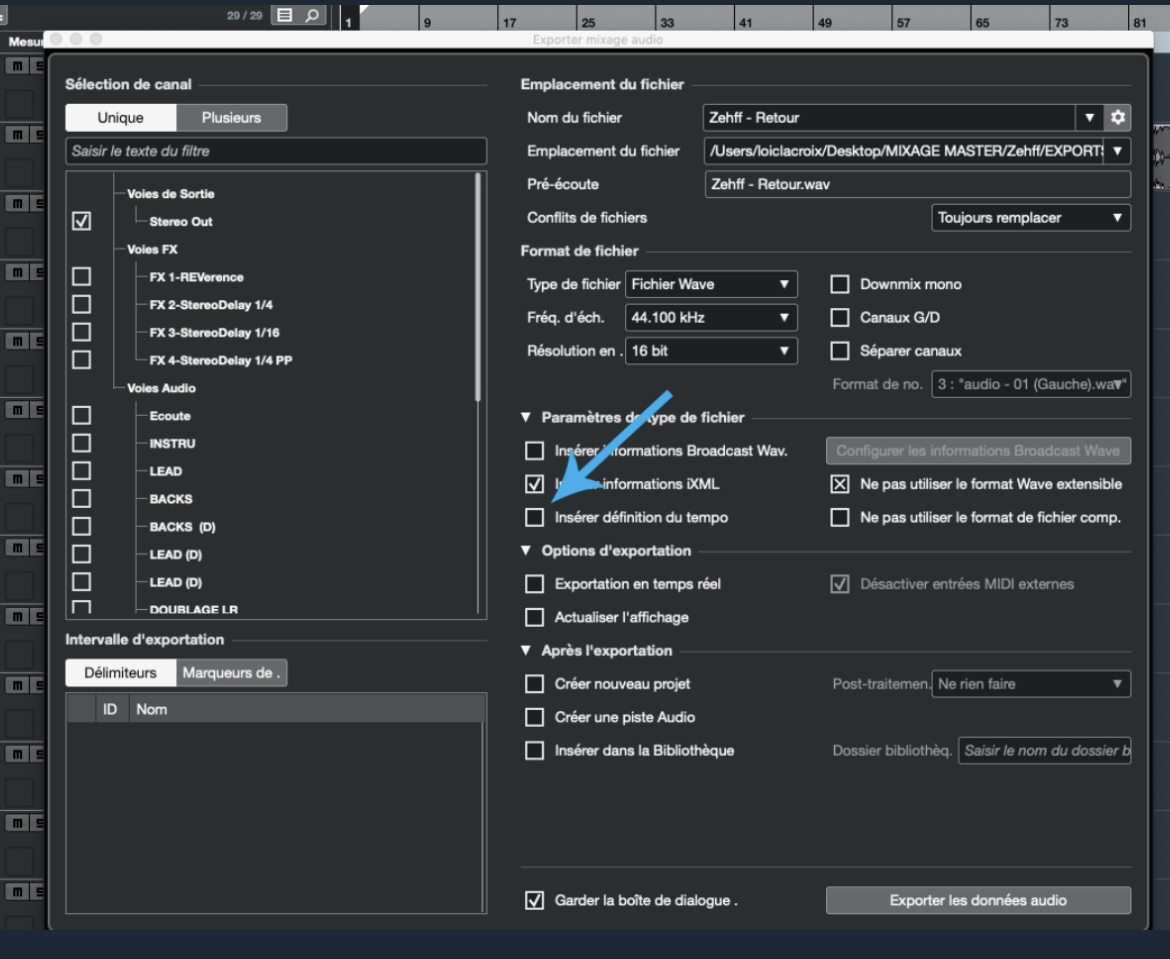Open the file location path dropdown arrow

point(1117,151)
